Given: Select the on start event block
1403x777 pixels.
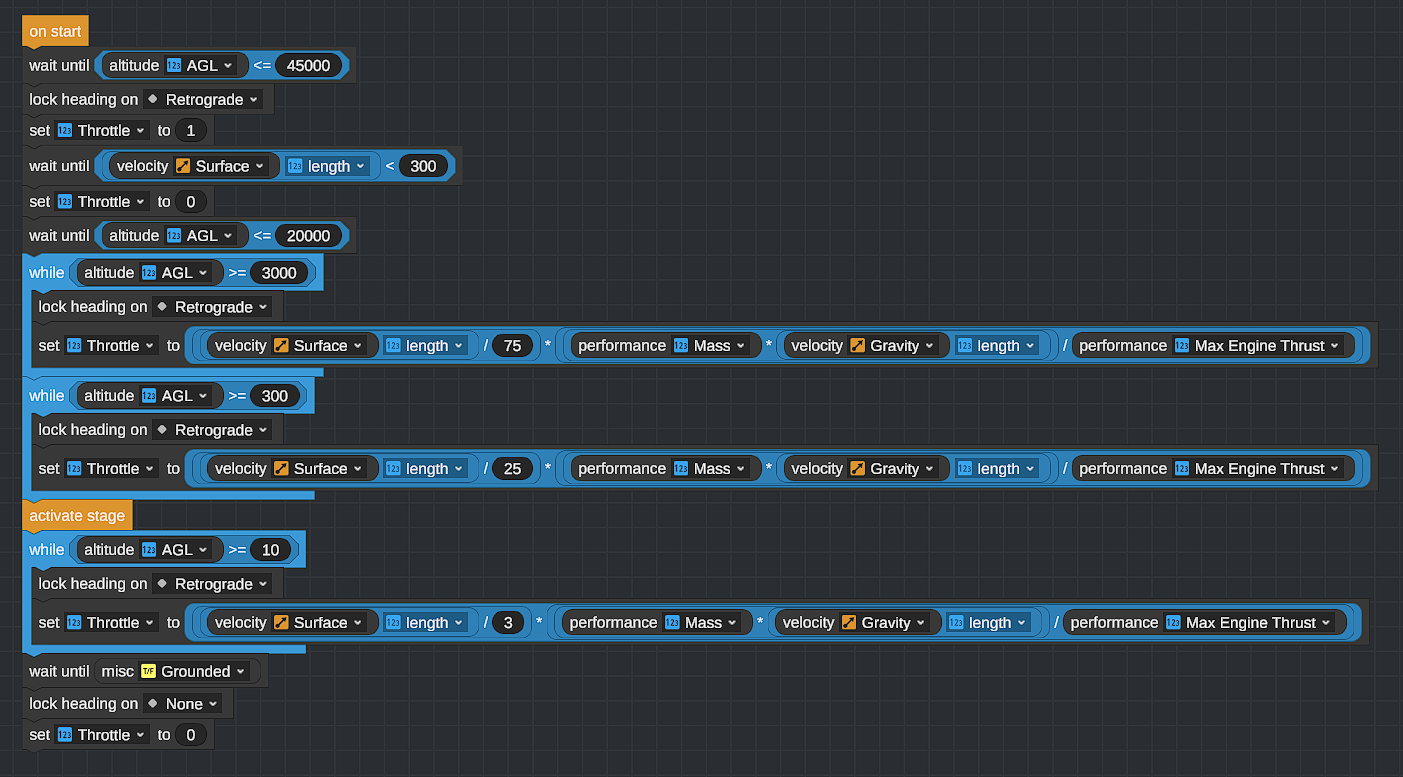Looking at the screenshot, I should click(x=55, y=32).
